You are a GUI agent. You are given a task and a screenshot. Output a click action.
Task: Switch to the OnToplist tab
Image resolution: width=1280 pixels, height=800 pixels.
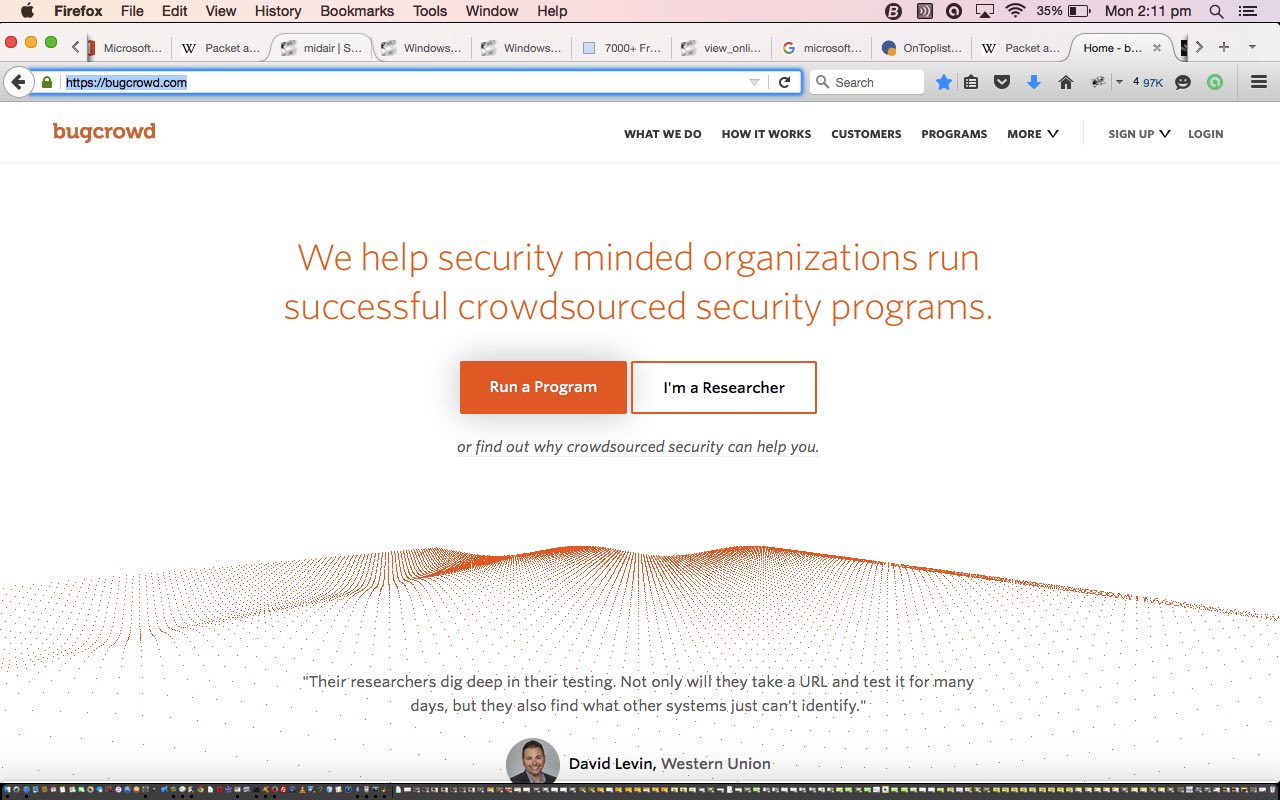(x=920, y=47)
